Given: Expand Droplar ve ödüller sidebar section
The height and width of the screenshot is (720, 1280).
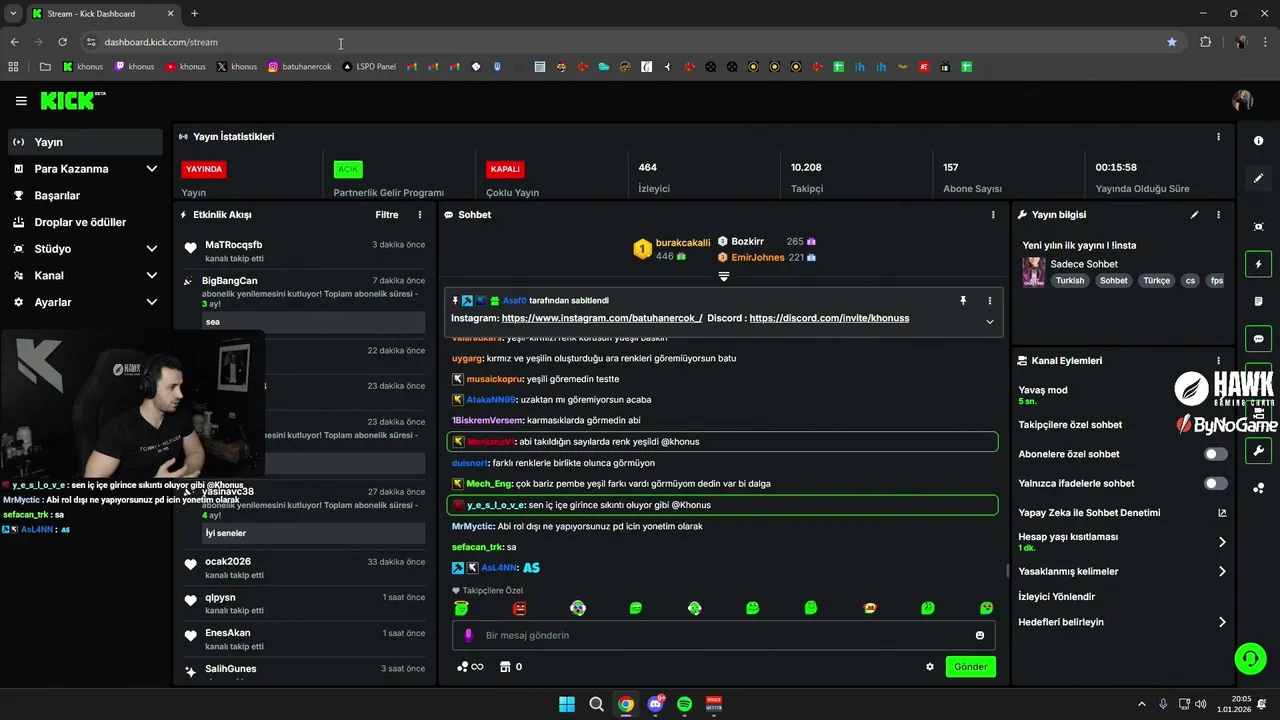Looking at the screenshot, I should tap(85, 222).
